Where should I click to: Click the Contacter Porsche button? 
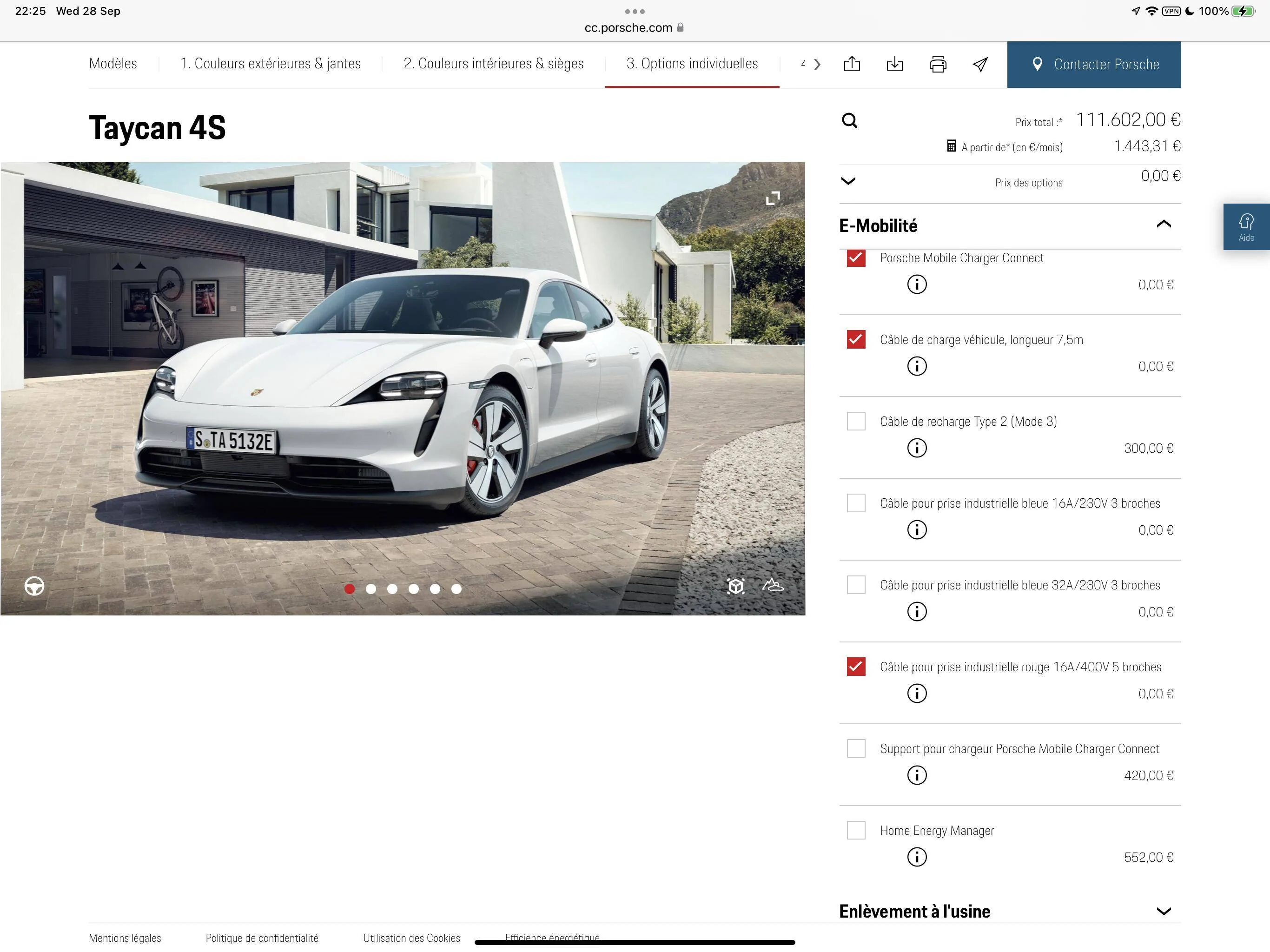[x=1094, y=64]
